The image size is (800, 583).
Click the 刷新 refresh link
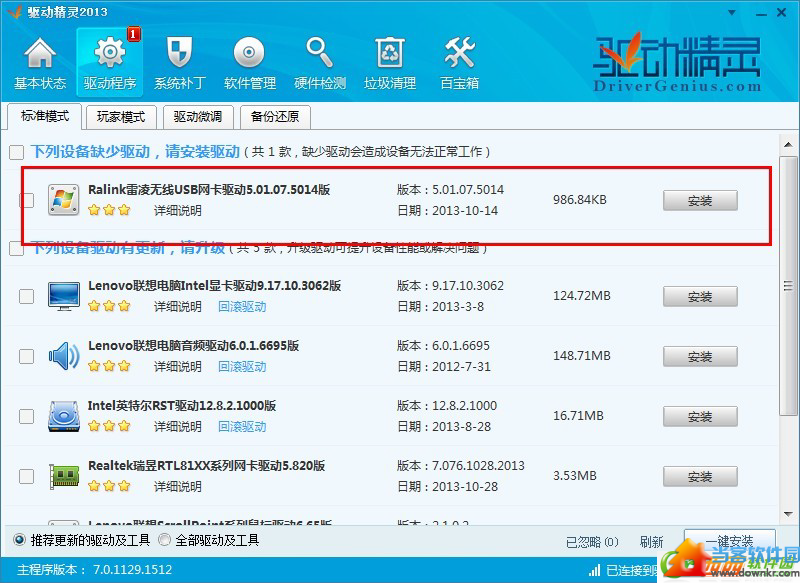[652, 542]
